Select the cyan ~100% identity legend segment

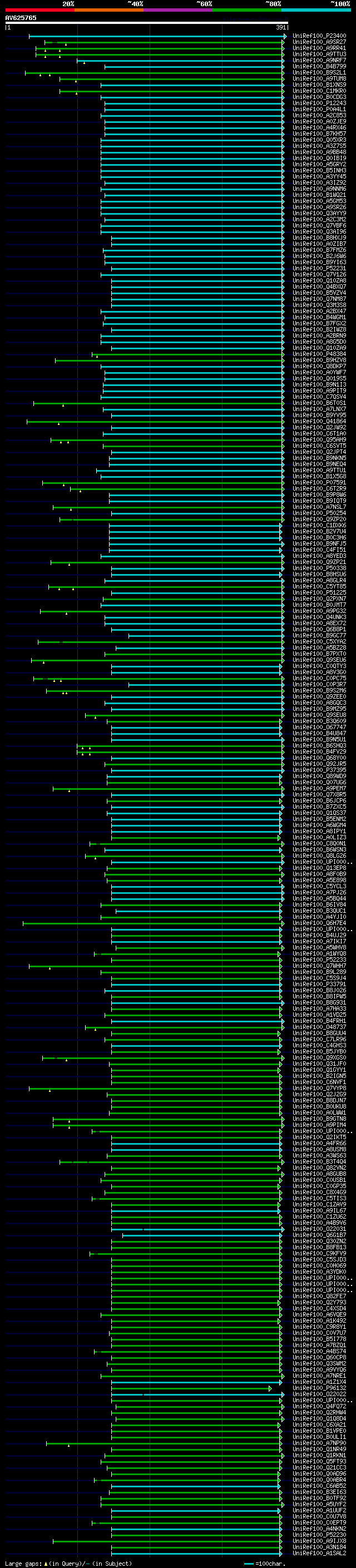click(317, 10)
